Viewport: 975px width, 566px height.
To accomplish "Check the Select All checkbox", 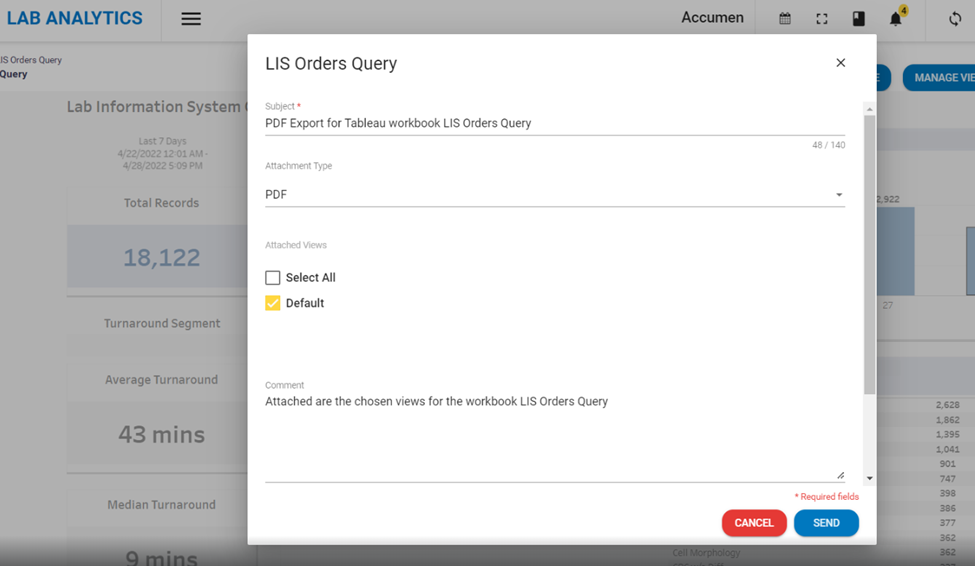I will (273, 278).
